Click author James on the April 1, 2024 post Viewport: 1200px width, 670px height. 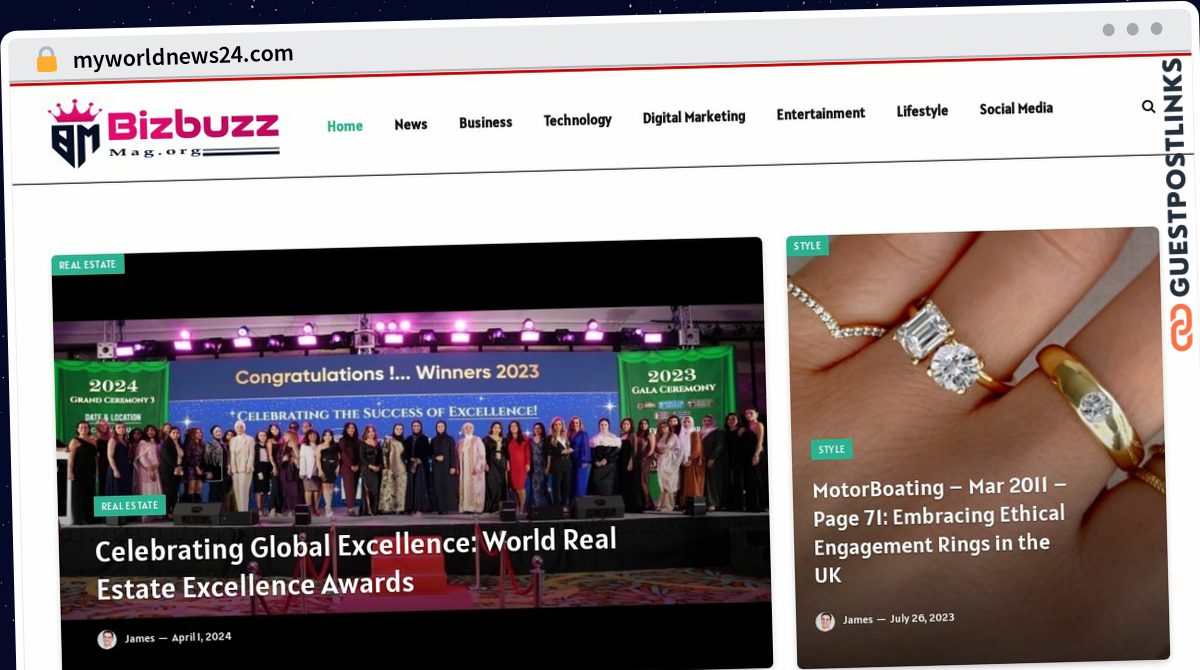139,639
